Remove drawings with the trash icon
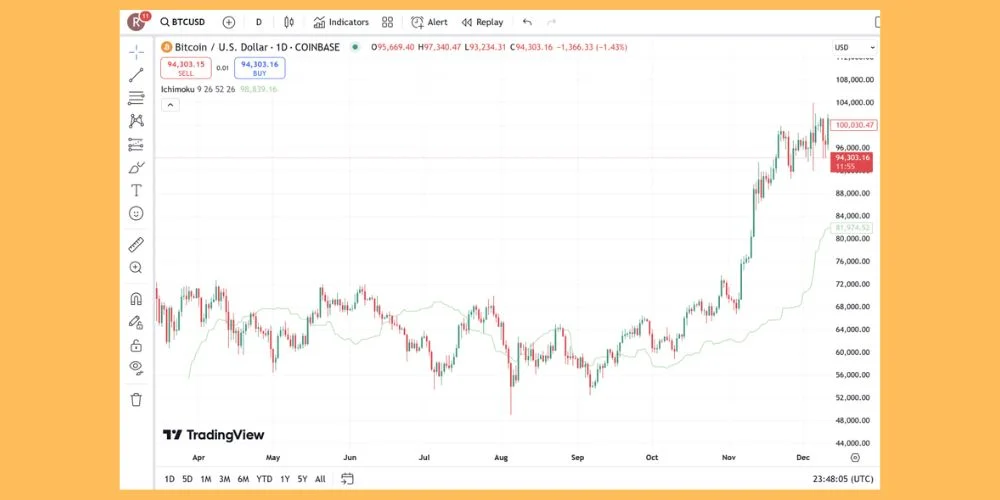Screen dimensions: 1000x500 pos(136,399)
